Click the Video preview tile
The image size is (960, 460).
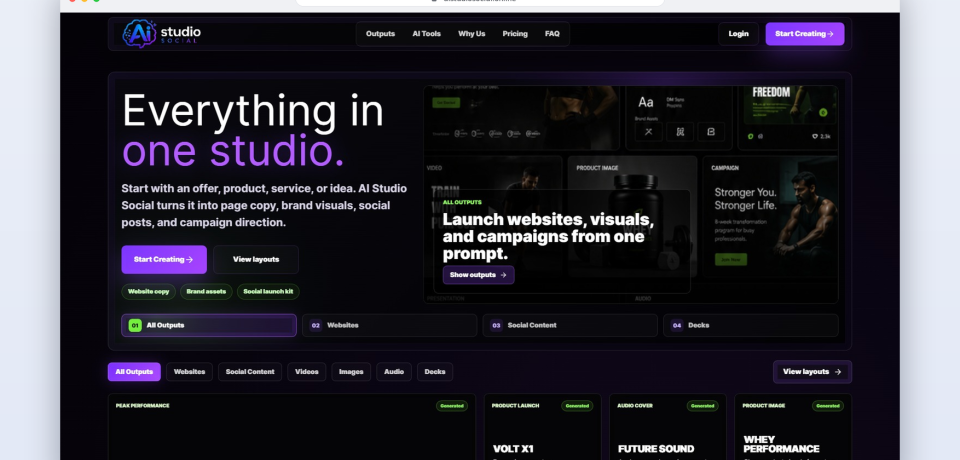coord(493,216)
